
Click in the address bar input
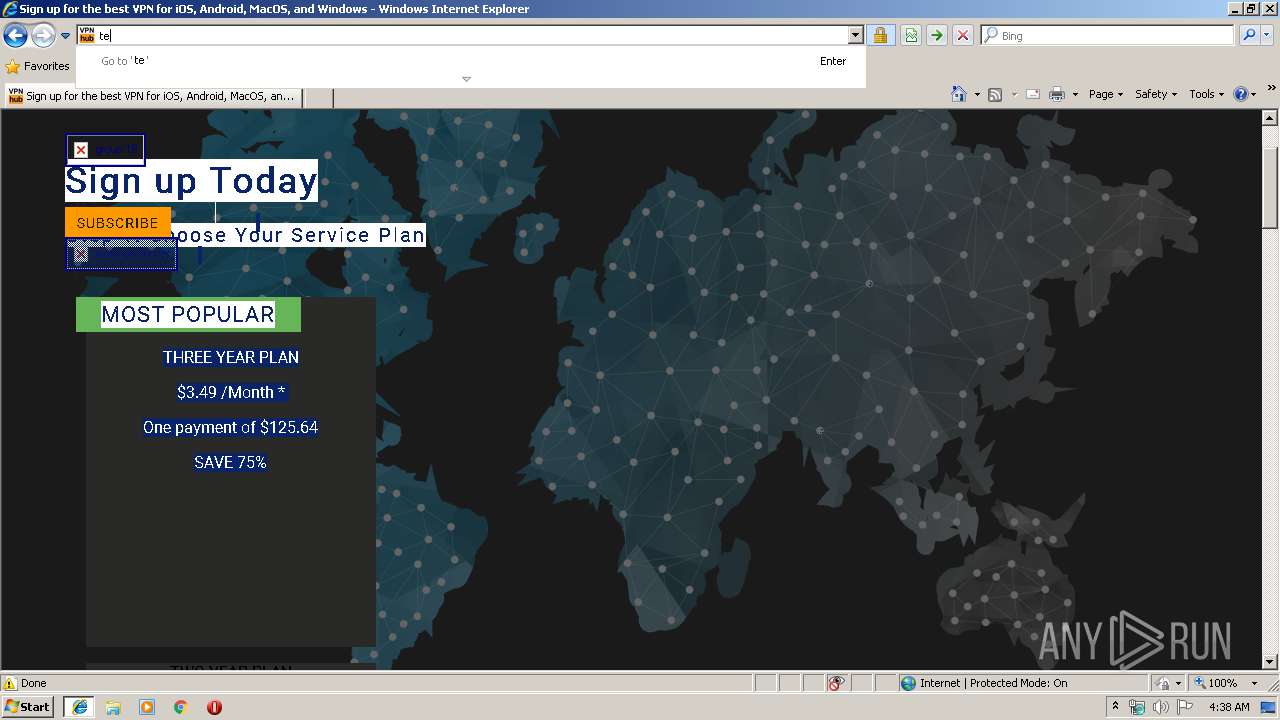pyautogui.click(x=470, y=35)
